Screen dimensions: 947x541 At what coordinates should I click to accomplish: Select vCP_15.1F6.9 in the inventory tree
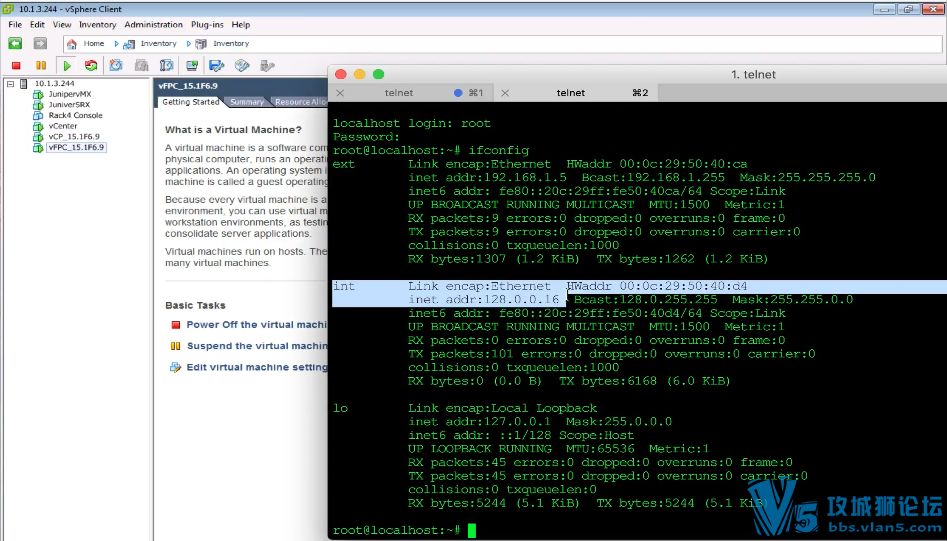tap(74, 137)
